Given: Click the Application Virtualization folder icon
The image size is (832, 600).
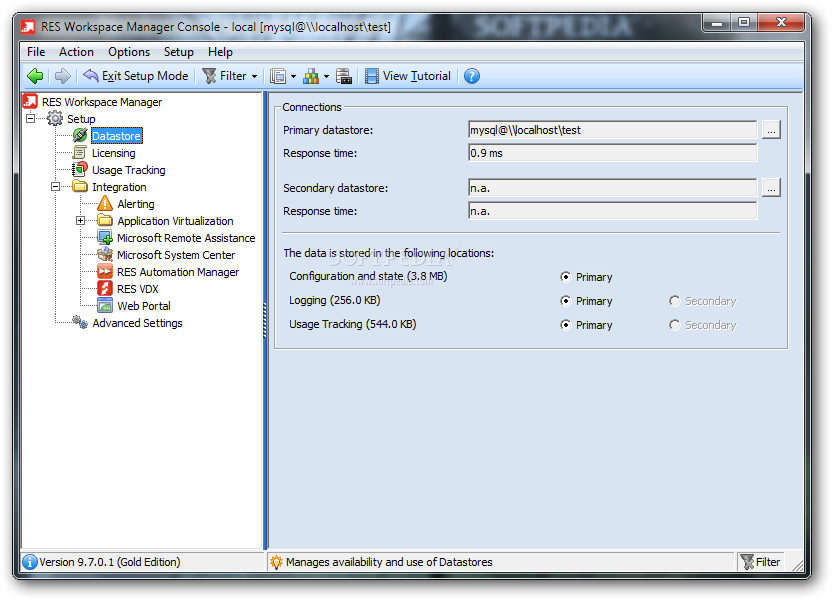Looking at the screenshot, I should tap(105, 220).
